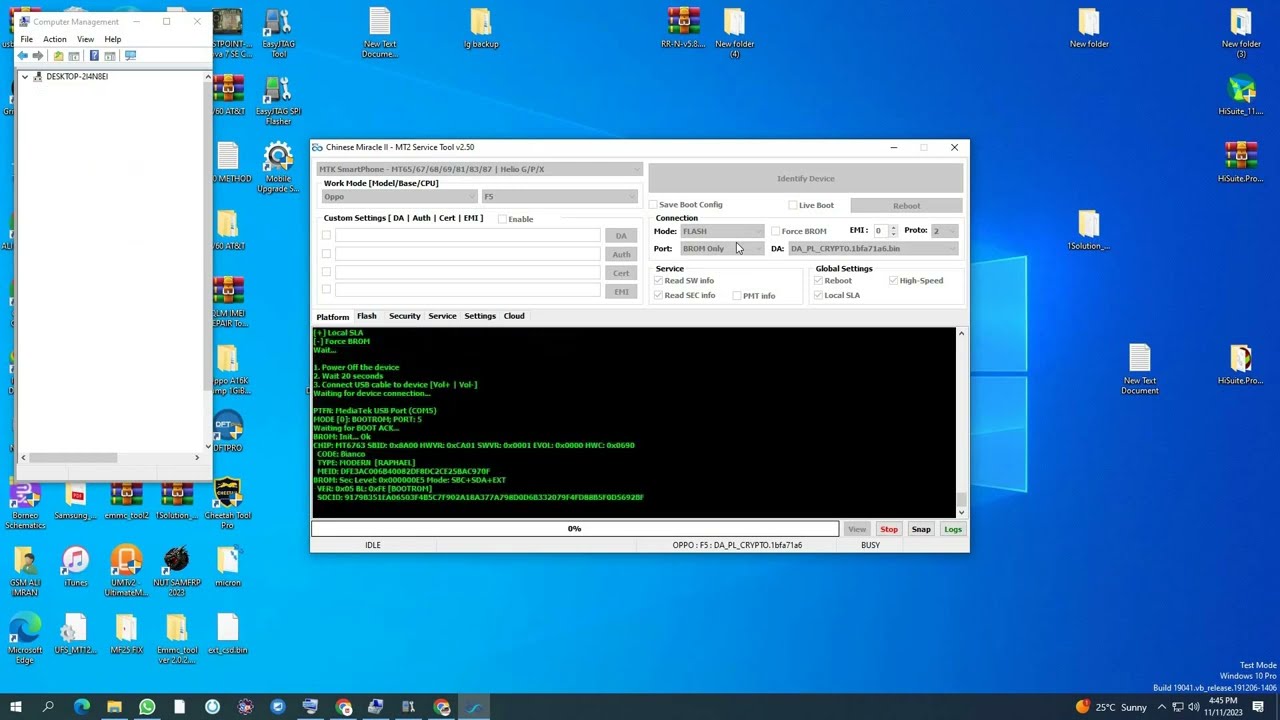The height and width of the screenshot is (720, 1280).
Task: Open Action menu in Computer Management
Action: pyautogui.click(x=55, y=39)
